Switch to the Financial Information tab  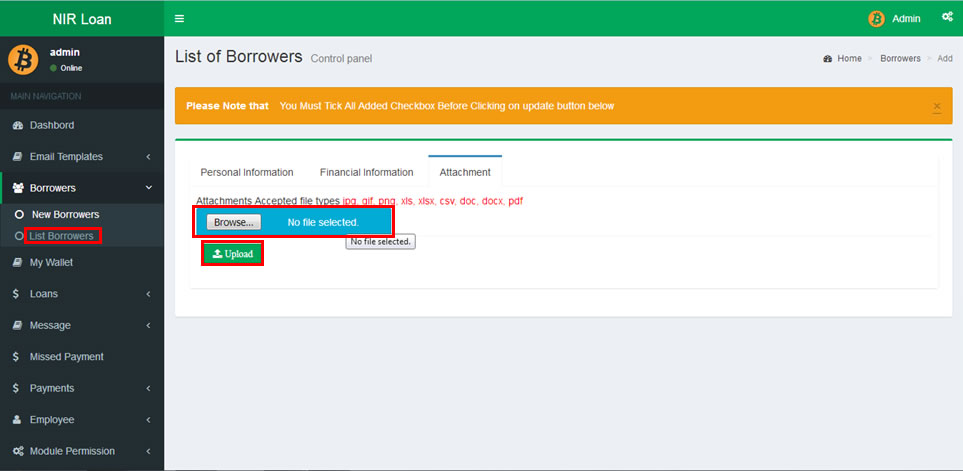click(366, 172)
